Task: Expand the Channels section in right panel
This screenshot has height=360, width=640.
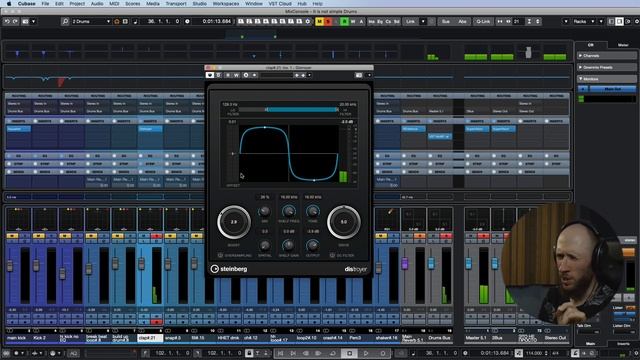Action: pyautogui.click(x=607, y=56)
